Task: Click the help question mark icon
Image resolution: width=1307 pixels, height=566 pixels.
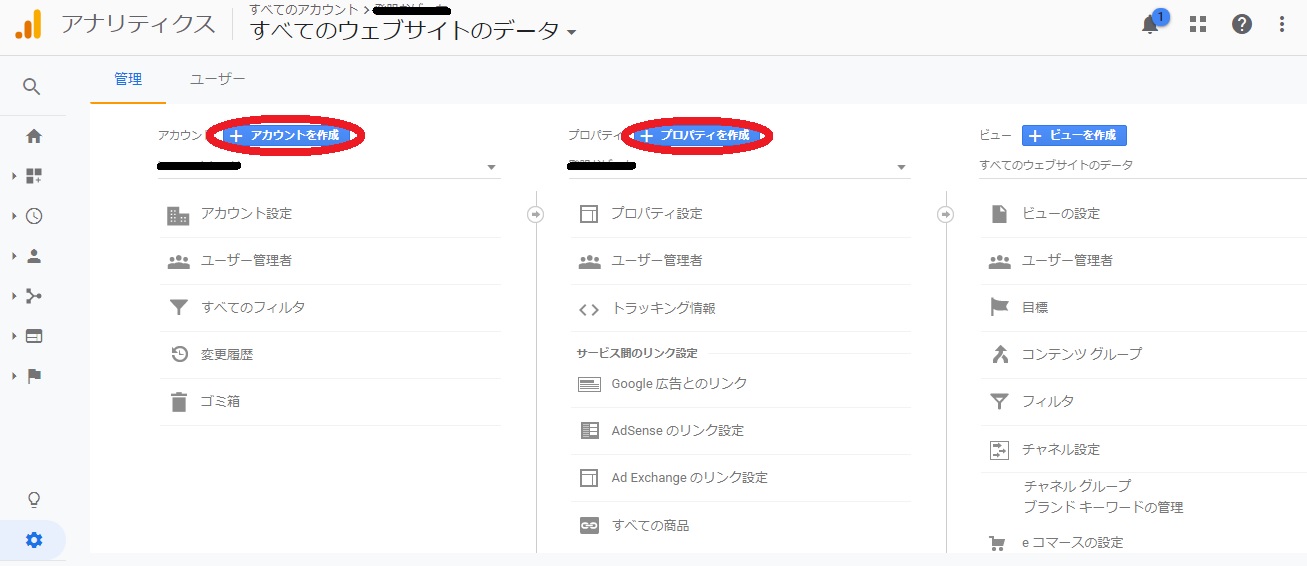Action: [1242, 25]
